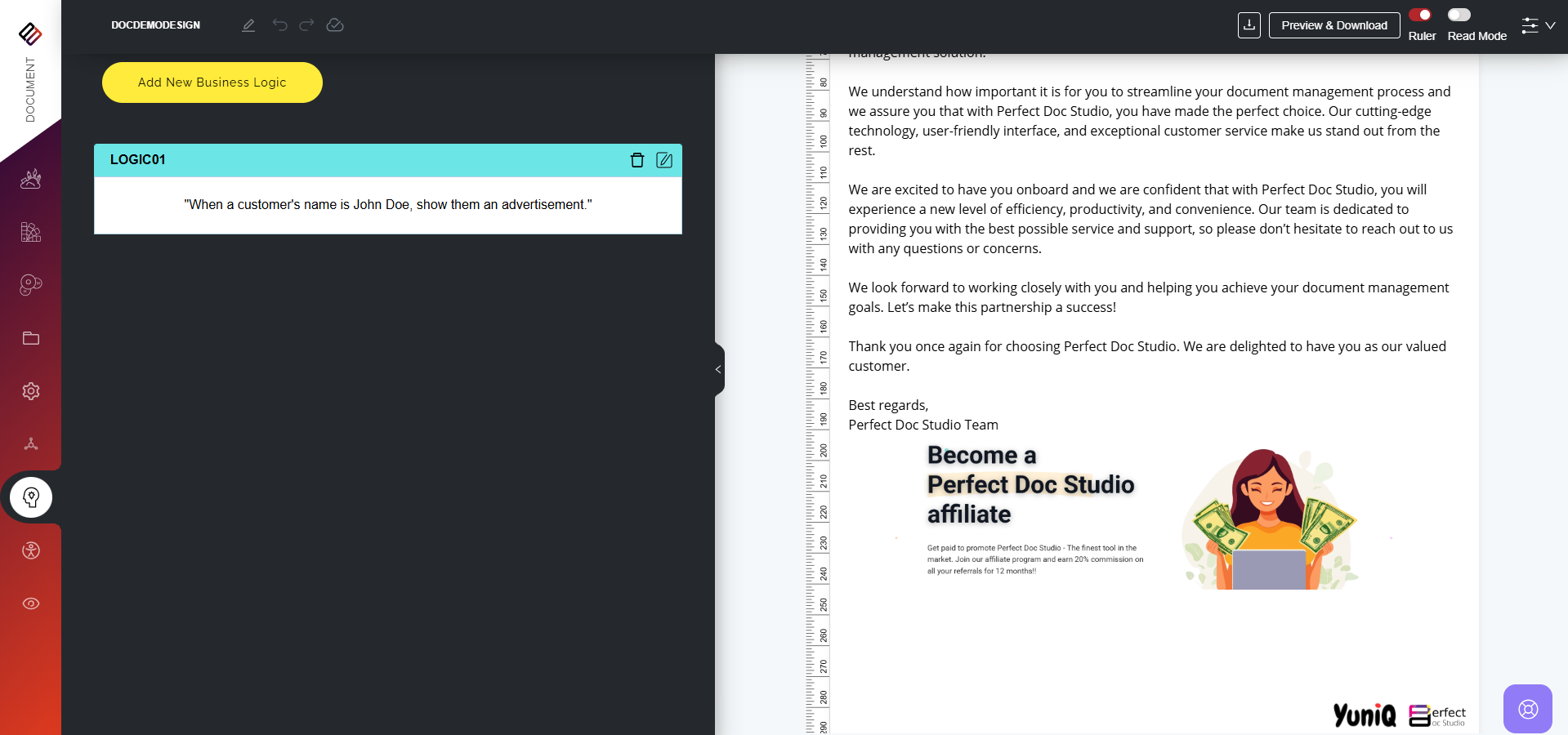Click the undo arrow icon
Viewport: 1568px width, 735px height.
pyautogui.click(x=280, y=25)
